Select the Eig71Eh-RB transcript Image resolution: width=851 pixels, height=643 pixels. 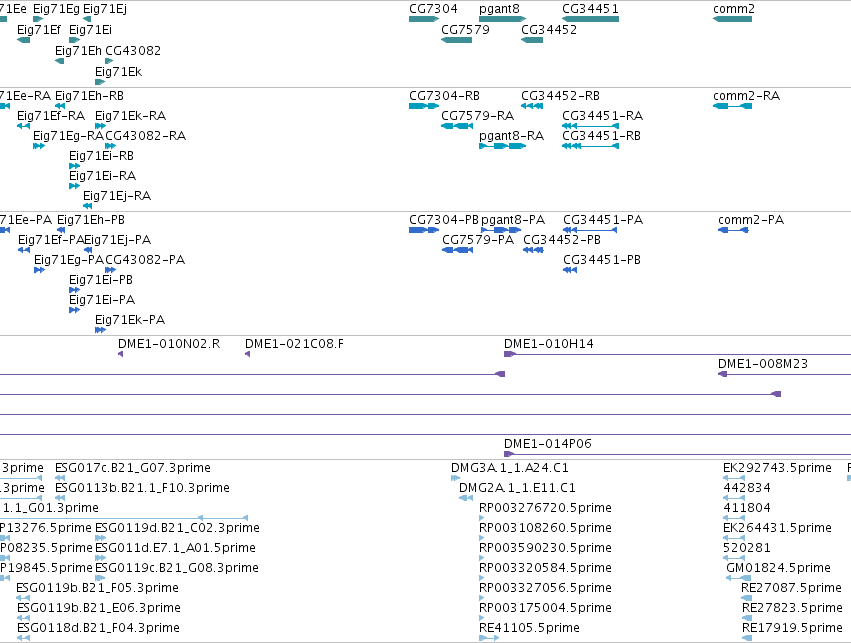60,106
